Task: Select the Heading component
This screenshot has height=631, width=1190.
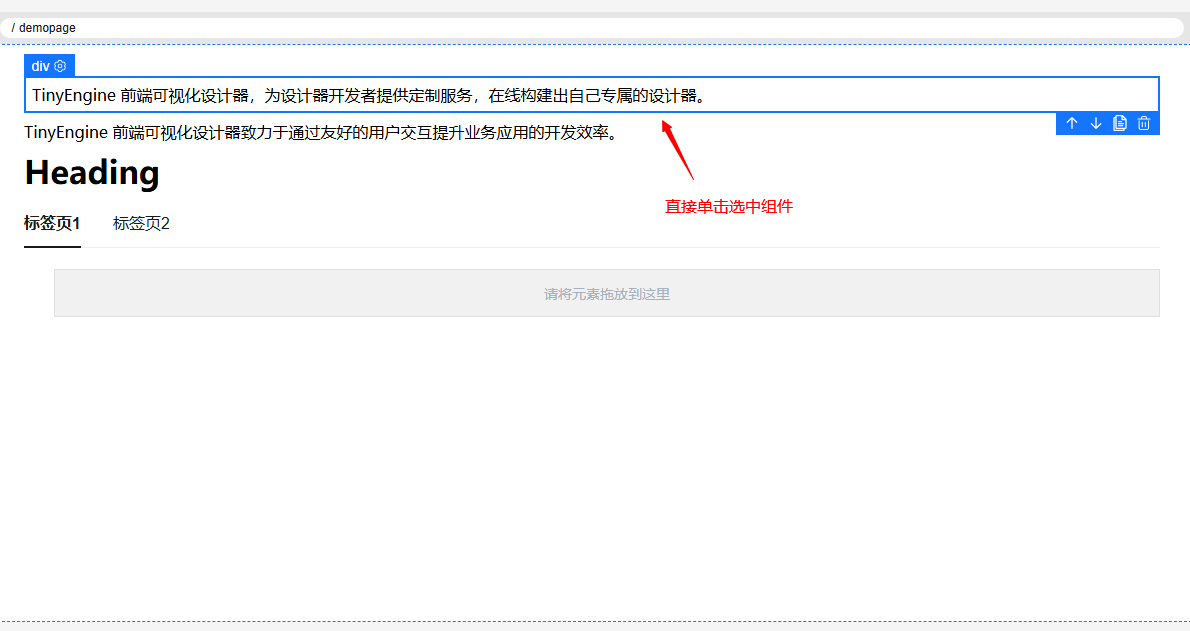Action: [92, 173]
